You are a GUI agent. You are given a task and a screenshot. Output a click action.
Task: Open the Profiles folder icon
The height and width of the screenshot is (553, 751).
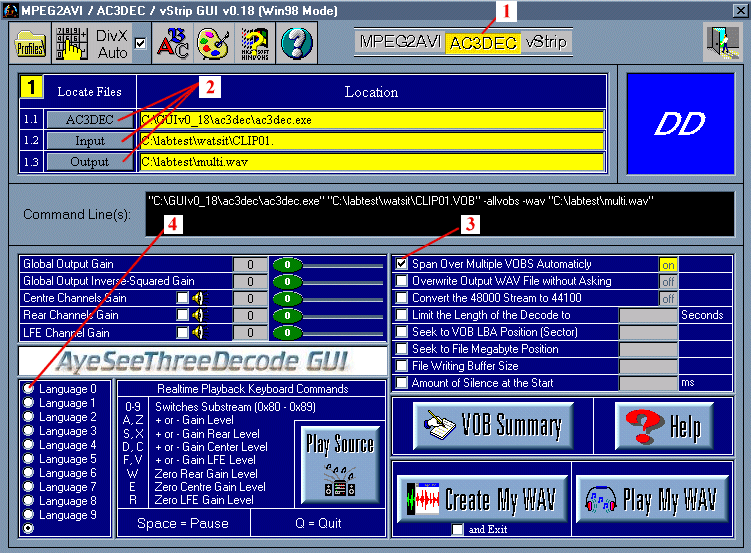[30, 44]
